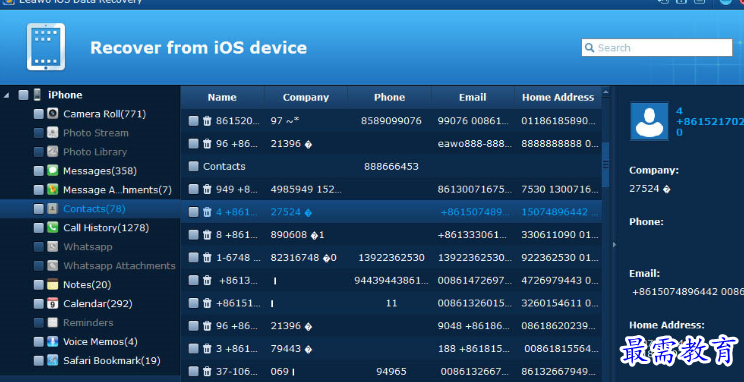Click the Safari Bookmark icon
The width and height of the screenshot is (744, 382).
pyautogui.click(x=52, y=361)
